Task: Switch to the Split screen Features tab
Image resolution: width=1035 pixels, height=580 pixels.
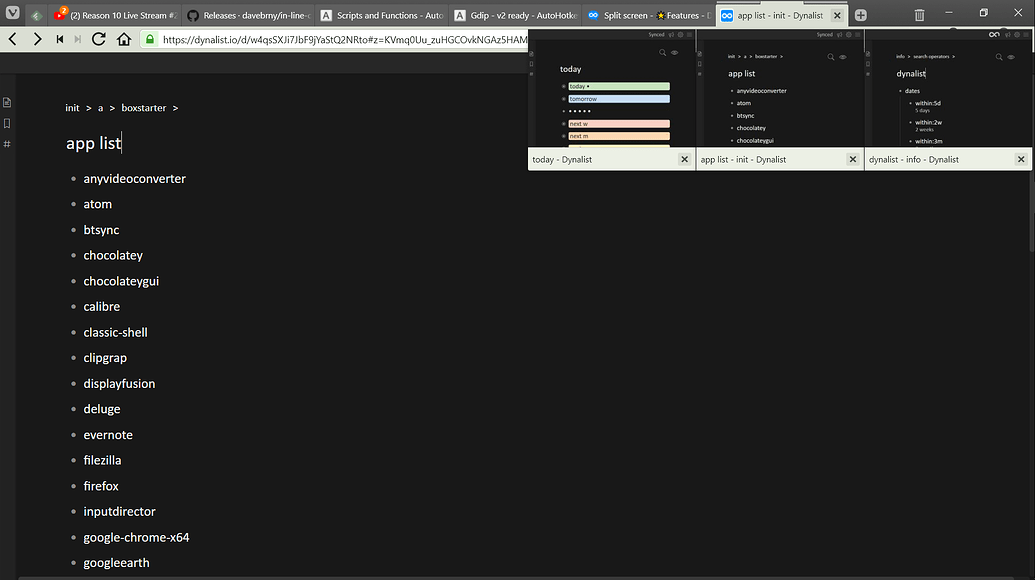Action: pos(649,15)
